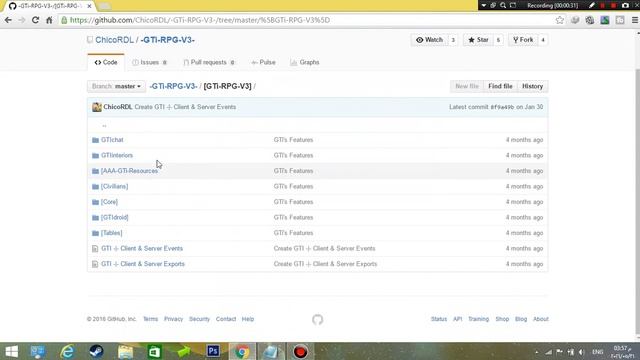Open the commit History

click(x=532, y=86)
